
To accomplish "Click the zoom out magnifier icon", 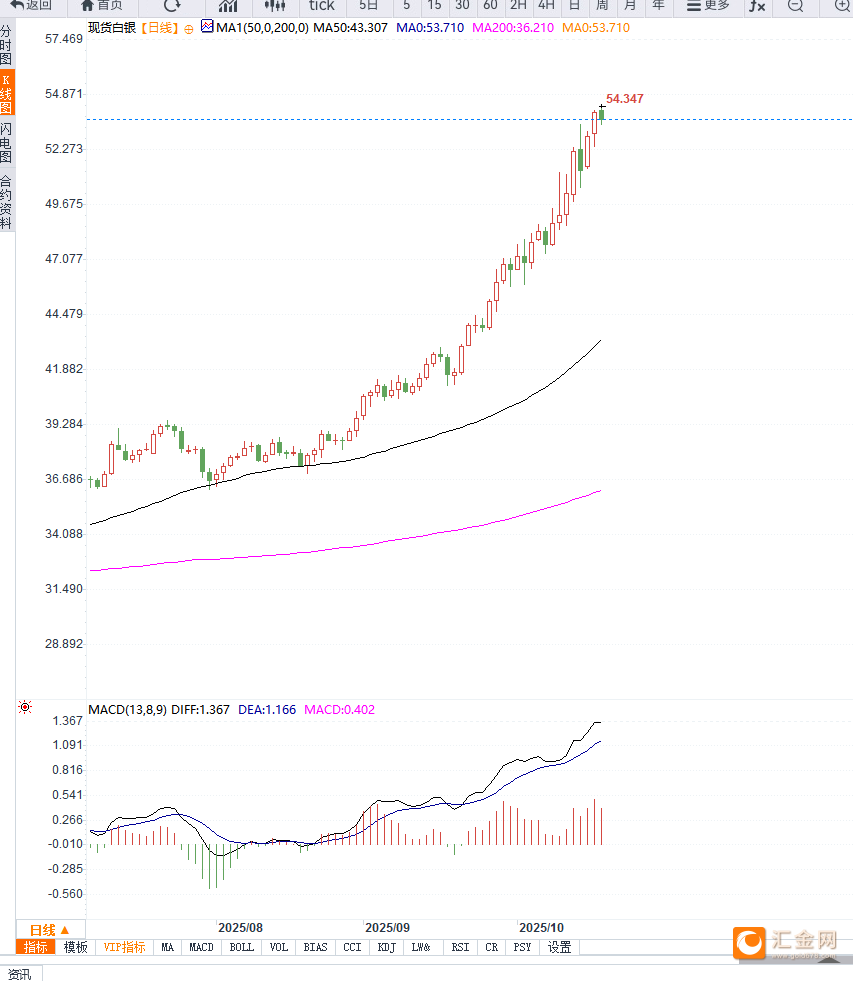I will click(x=795, y=6).
